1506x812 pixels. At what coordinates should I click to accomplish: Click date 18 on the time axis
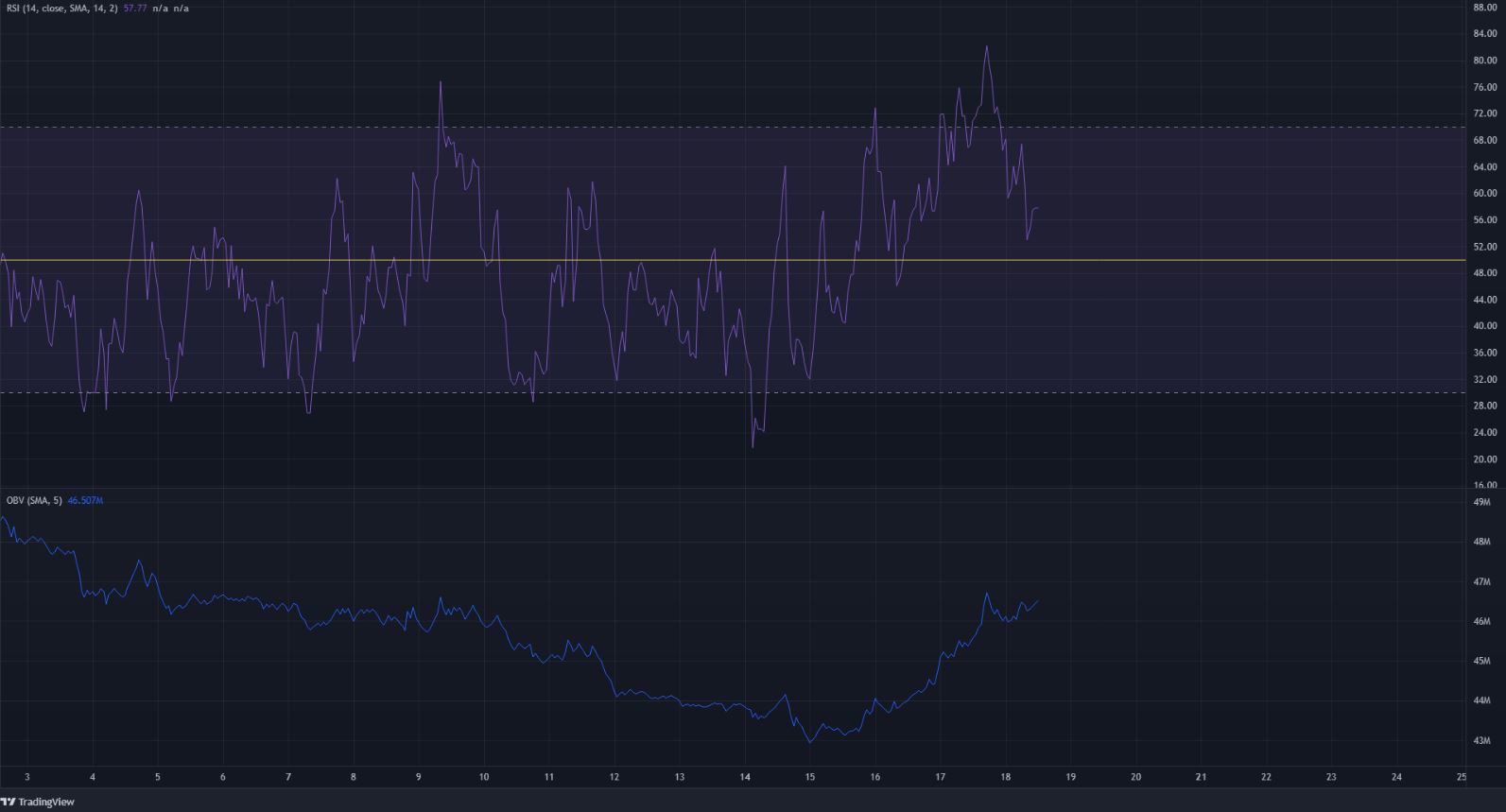pos(1005,777)
